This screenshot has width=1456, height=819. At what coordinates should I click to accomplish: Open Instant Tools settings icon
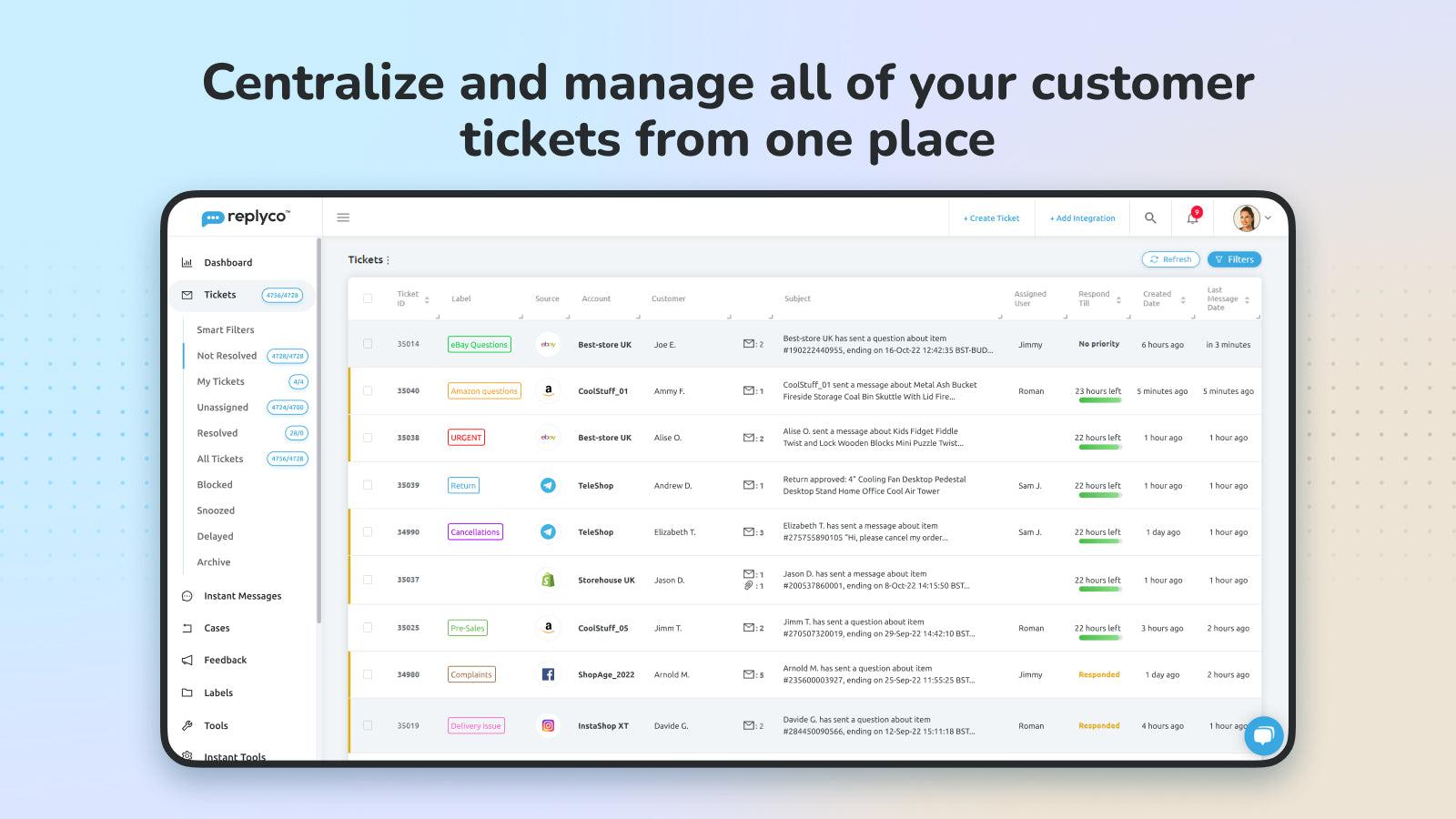(187, 756)
